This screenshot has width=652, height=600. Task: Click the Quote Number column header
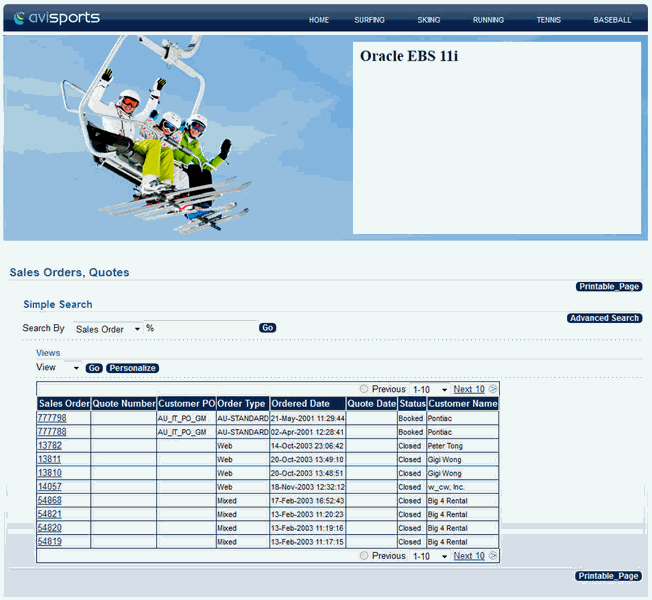point(124,403)
